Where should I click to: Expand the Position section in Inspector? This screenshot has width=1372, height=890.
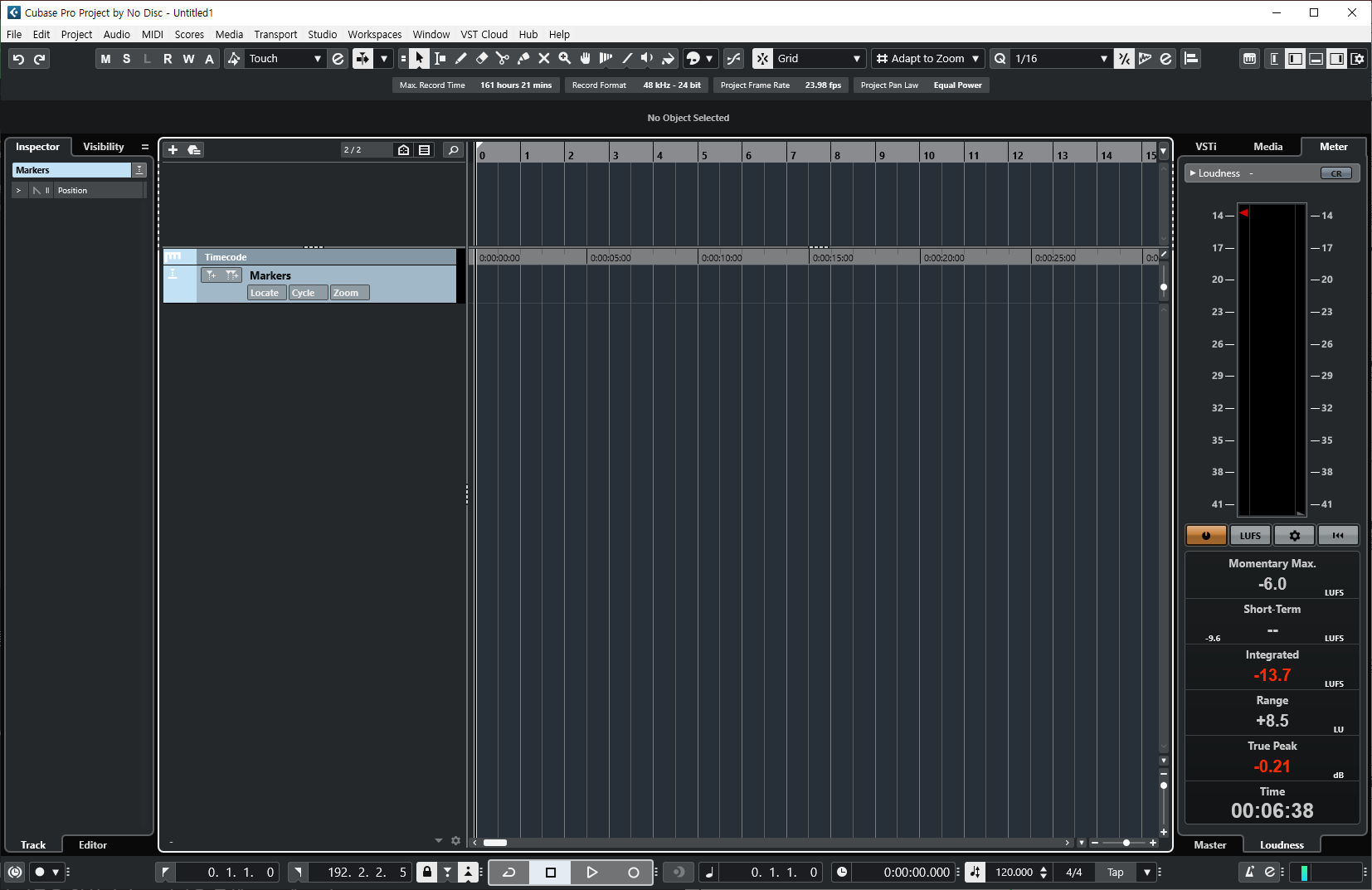click(19, 191)
